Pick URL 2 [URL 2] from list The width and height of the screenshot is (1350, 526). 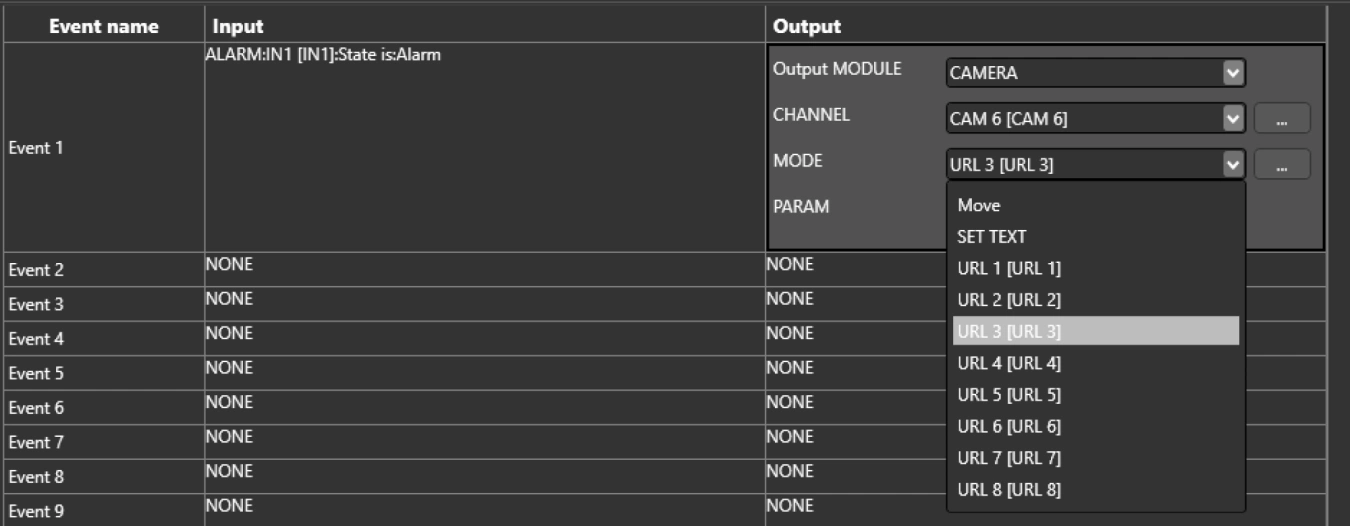click(x=1009, y=300)
